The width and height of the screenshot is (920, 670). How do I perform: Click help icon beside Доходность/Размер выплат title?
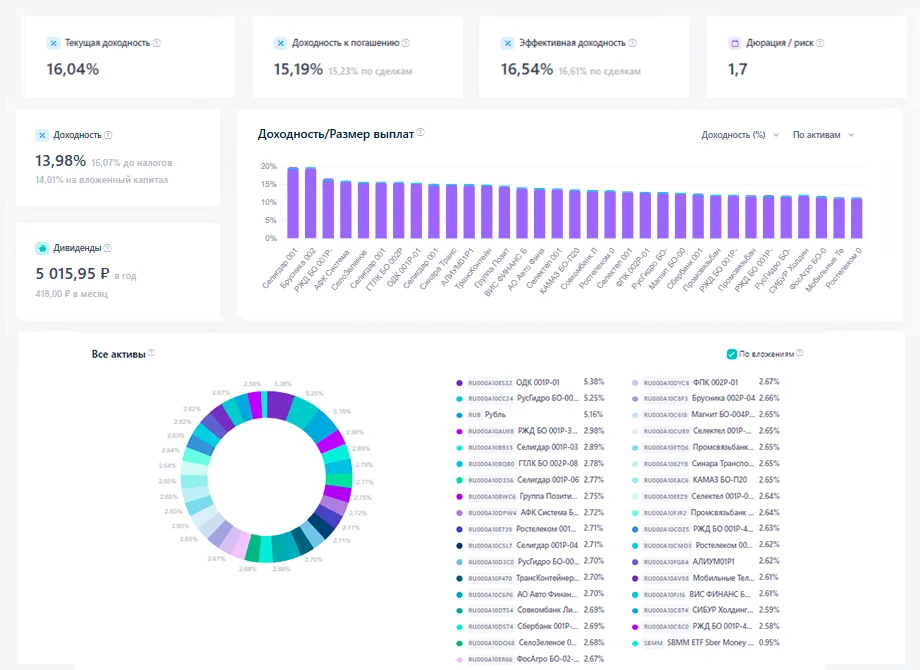coord(421,133)
